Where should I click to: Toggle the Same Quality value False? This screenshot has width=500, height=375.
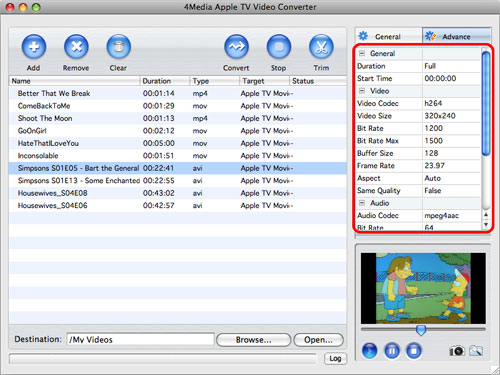click(x=451, y=191)
